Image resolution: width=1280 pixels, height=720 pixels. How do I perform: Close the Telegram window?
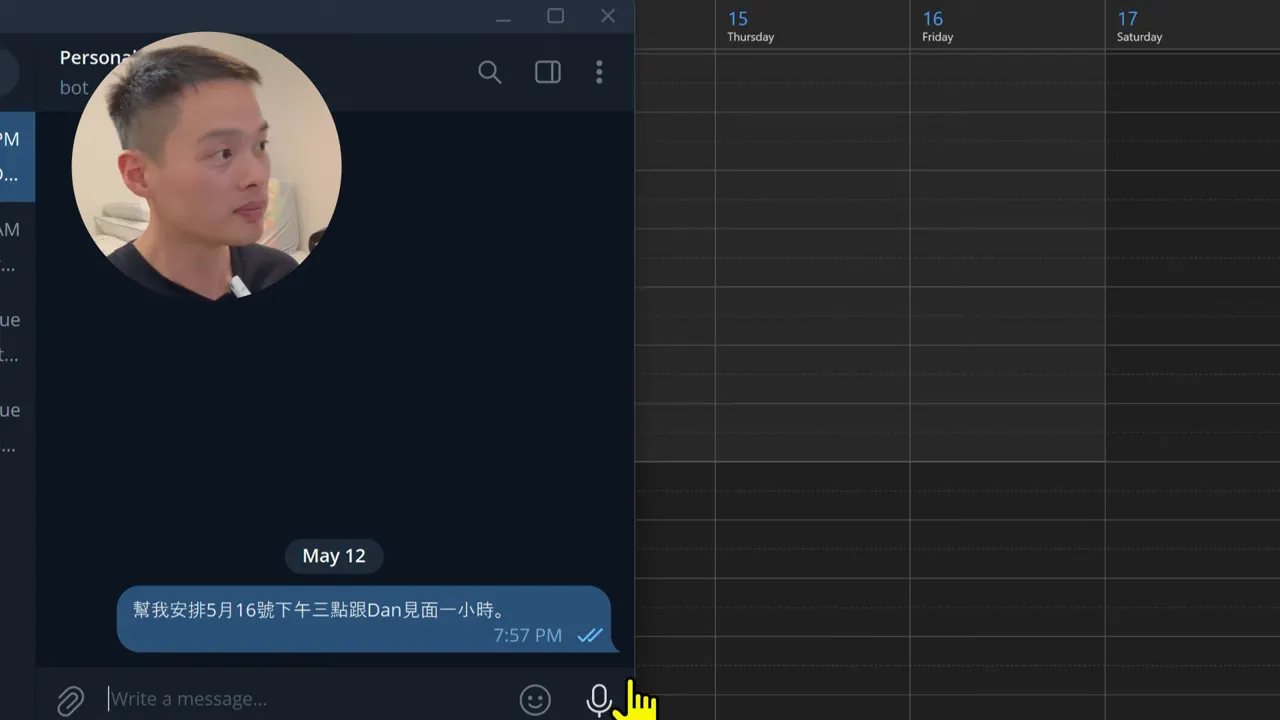608,16
